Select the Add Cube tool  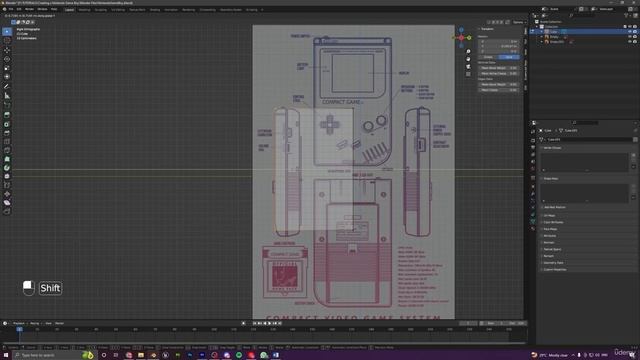7,105
